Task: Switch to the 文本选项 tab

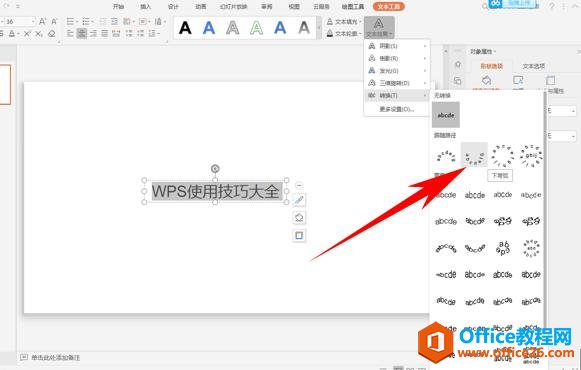Action: (534, 66)
